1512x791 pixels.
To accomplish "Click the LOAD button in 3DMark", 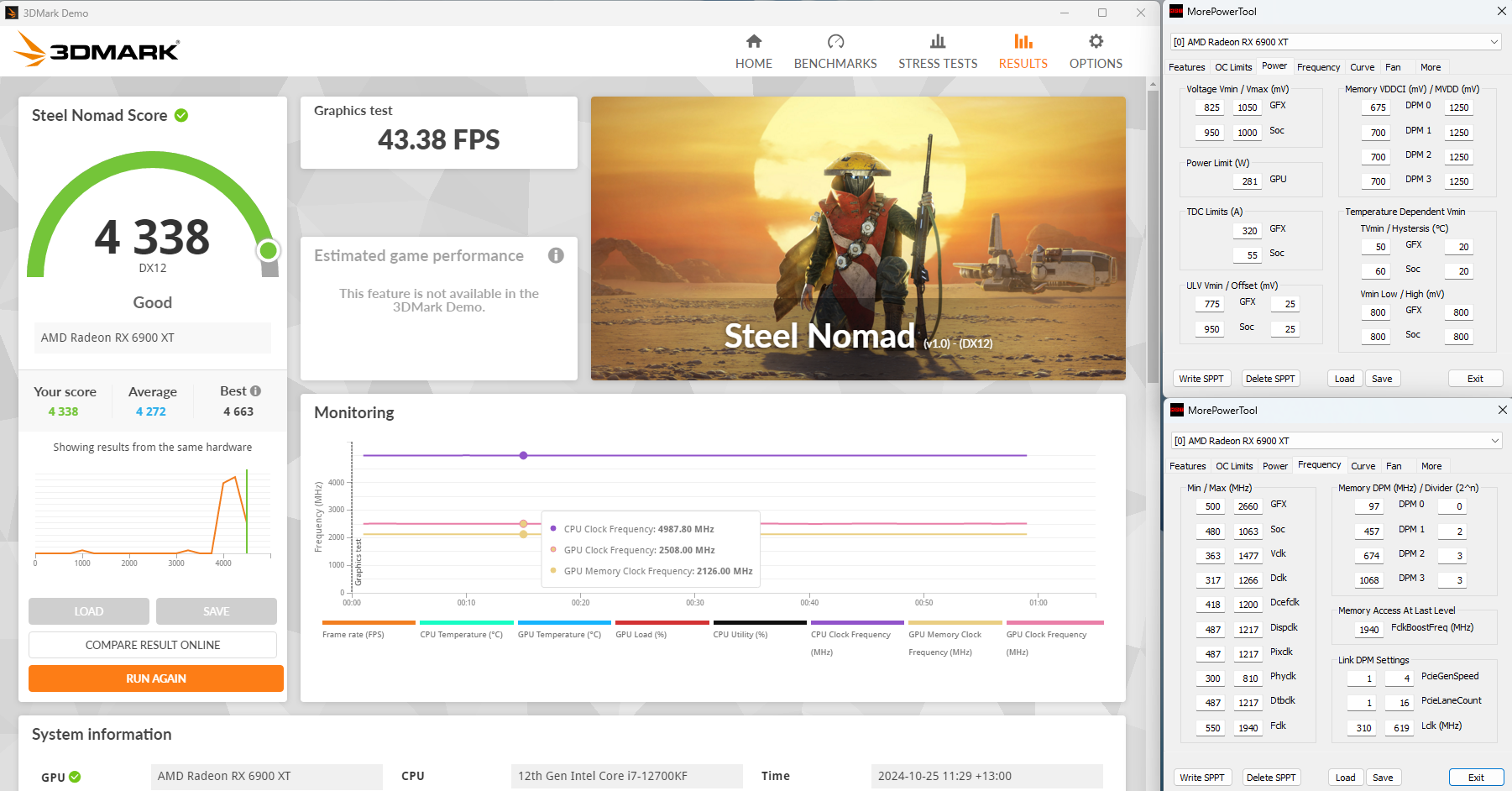I will click(89, 611).
